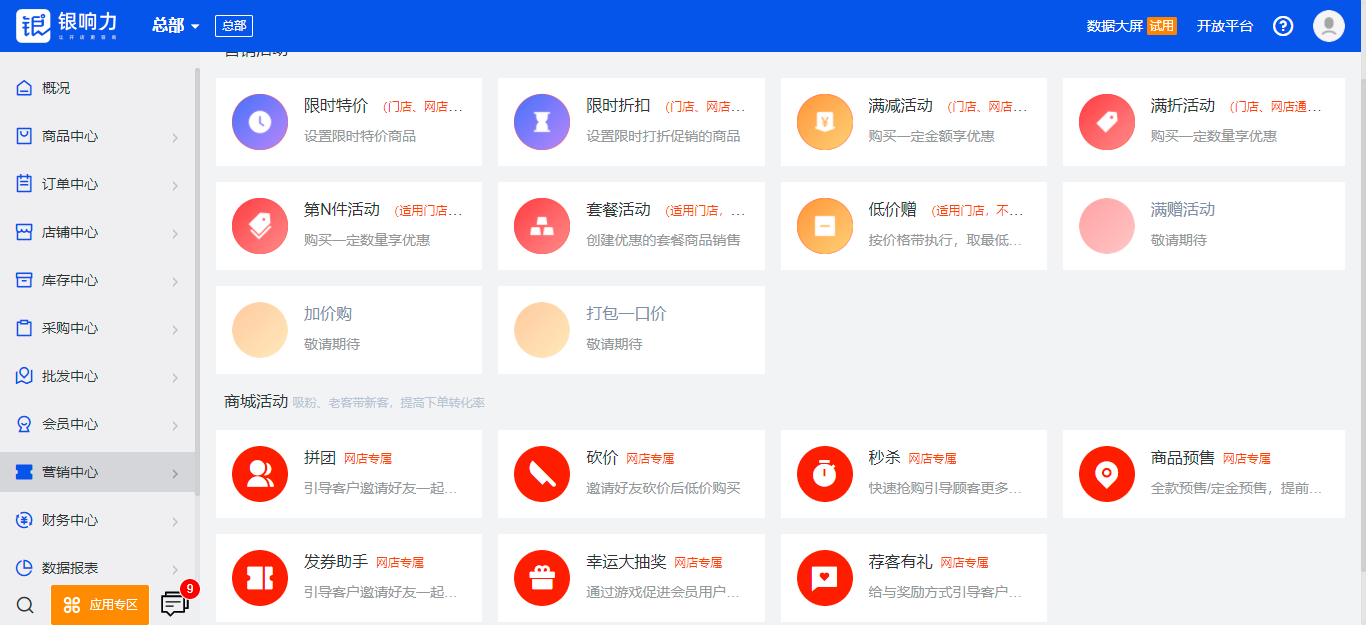Click the 秒杀 stopwatch icon
The image size is (1366, 625).
tap(824, 474)
